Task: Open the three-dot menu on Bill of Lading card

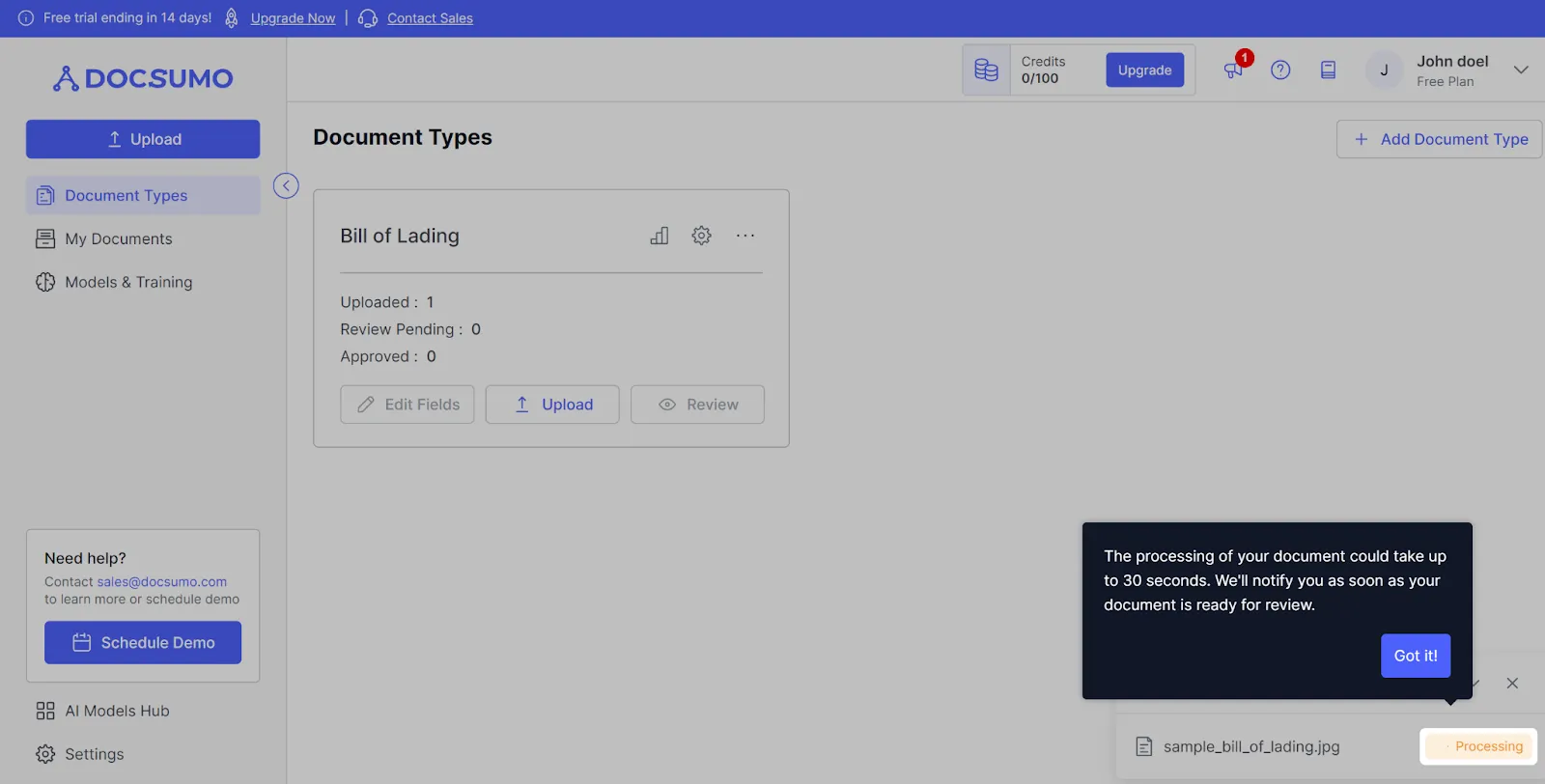Action: (x=745, y=236)
